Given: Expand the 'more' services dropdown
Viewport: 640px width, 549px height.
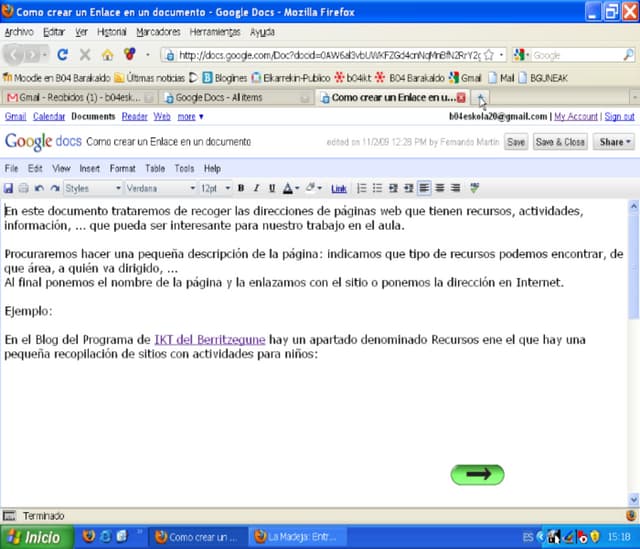Looking at the screenshot, I should 190,117.
